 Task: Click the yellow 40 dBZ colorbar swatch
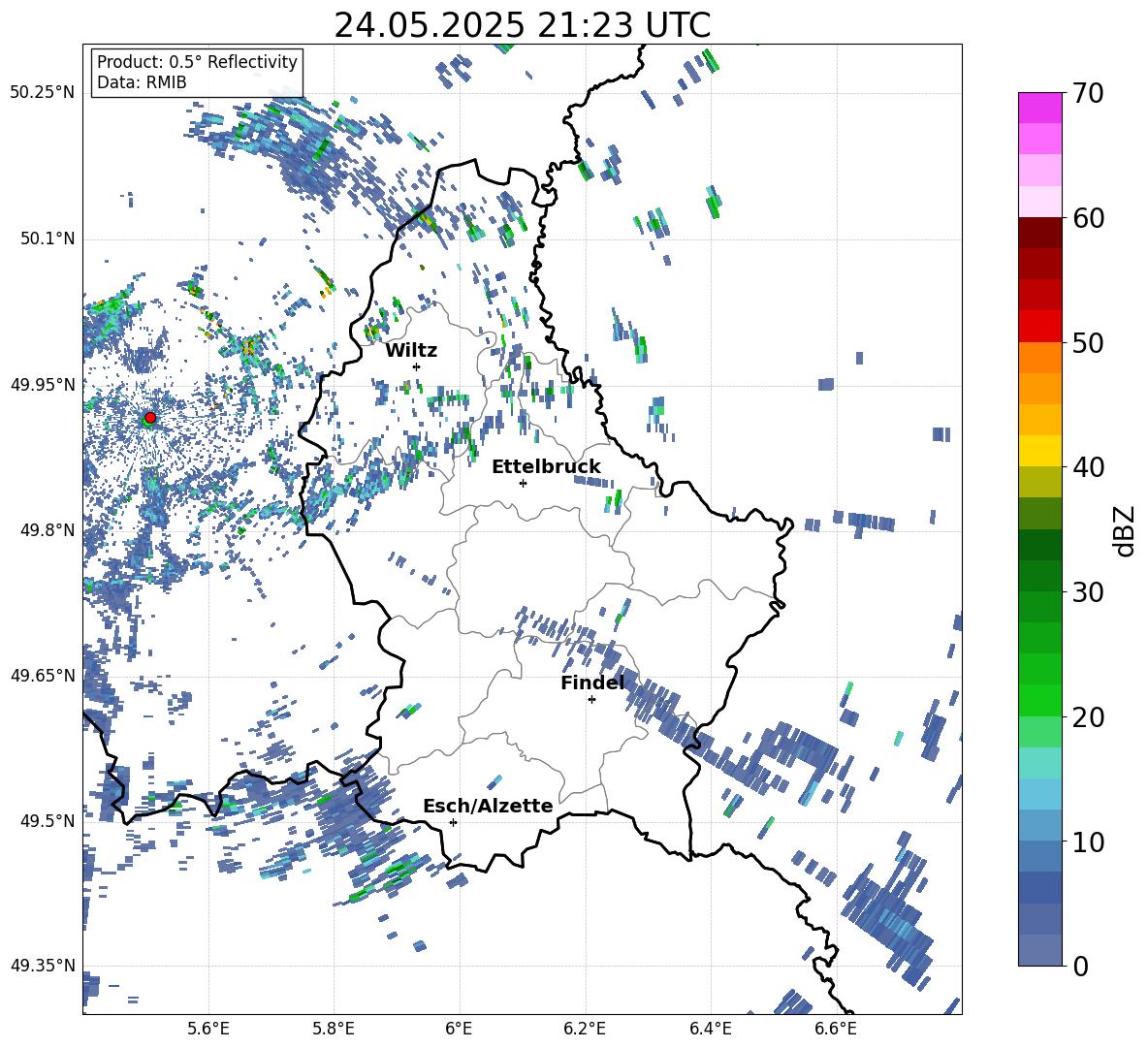pyautogui.click(x=1040, y=451)
